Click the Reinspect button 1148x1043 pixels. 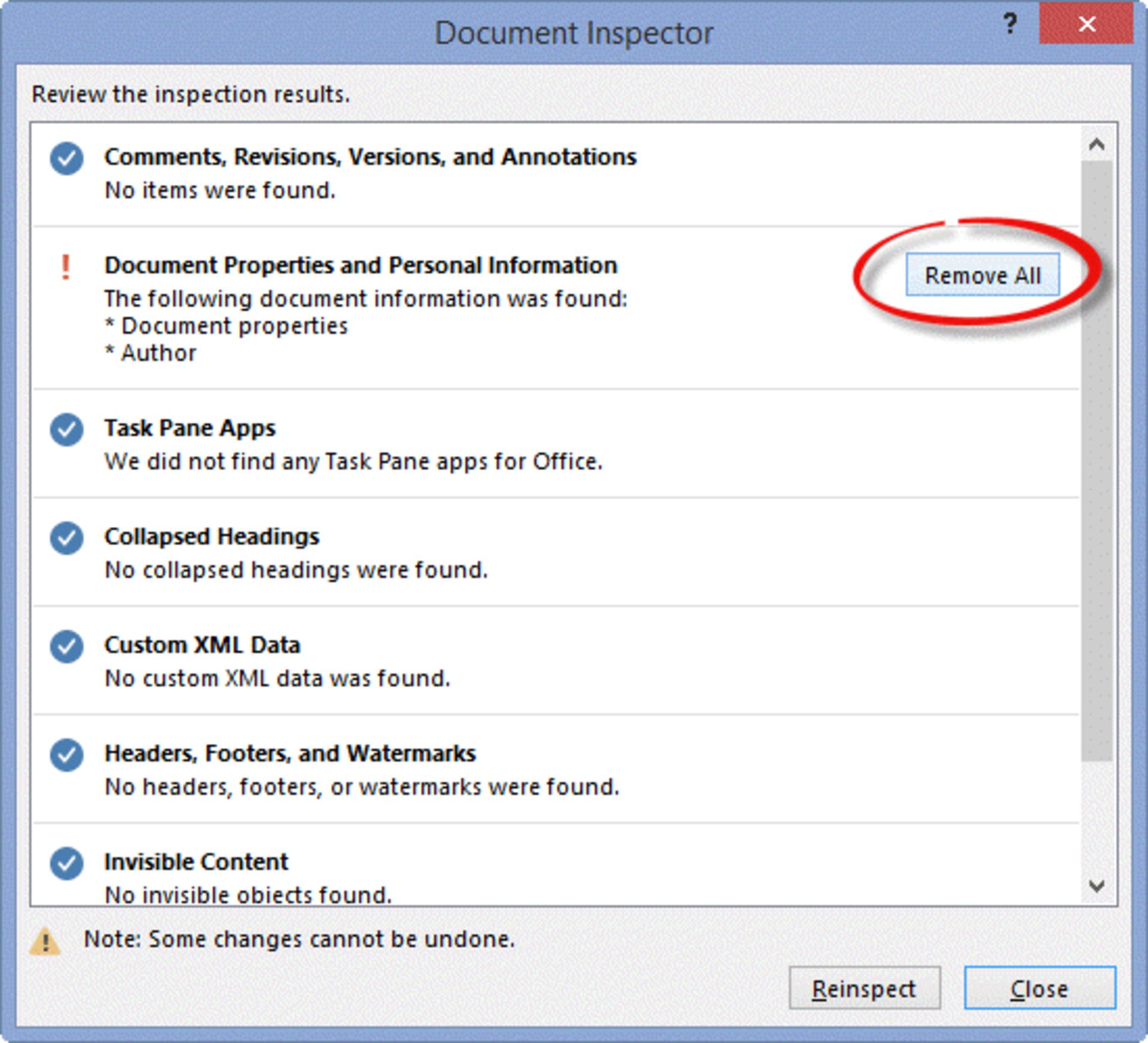click(x=864, y=989)
